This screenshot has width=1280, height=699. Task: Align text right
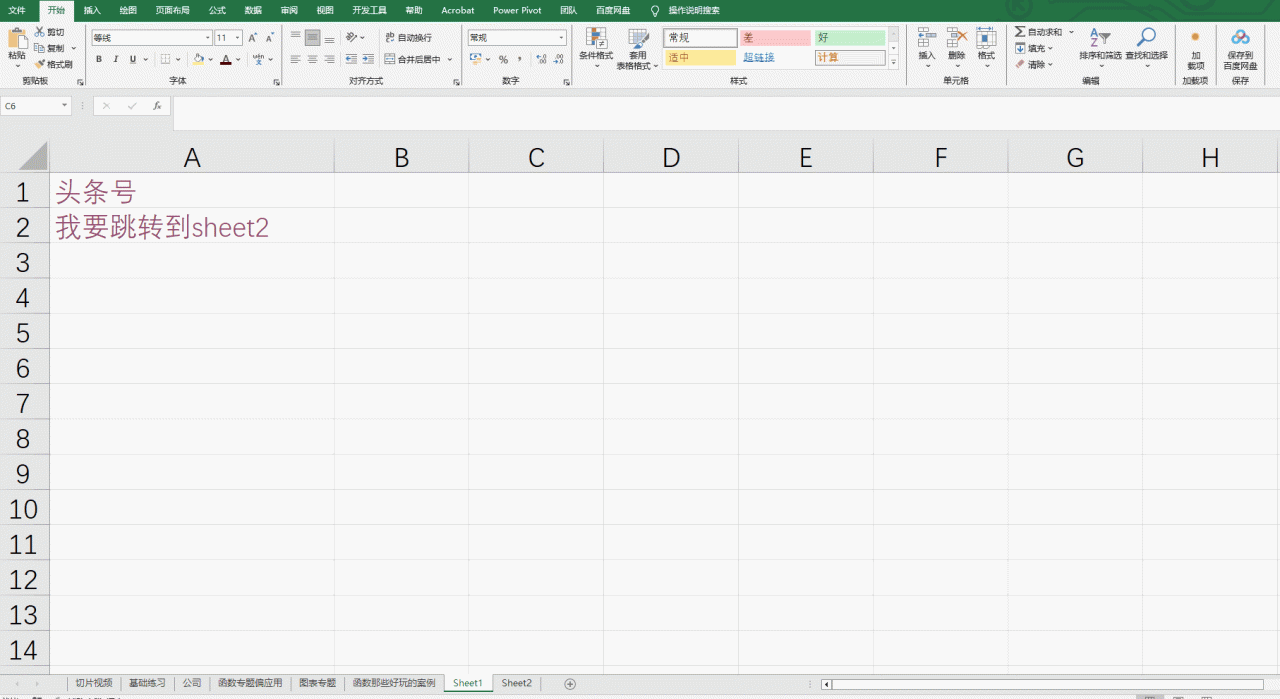[329, 59]
